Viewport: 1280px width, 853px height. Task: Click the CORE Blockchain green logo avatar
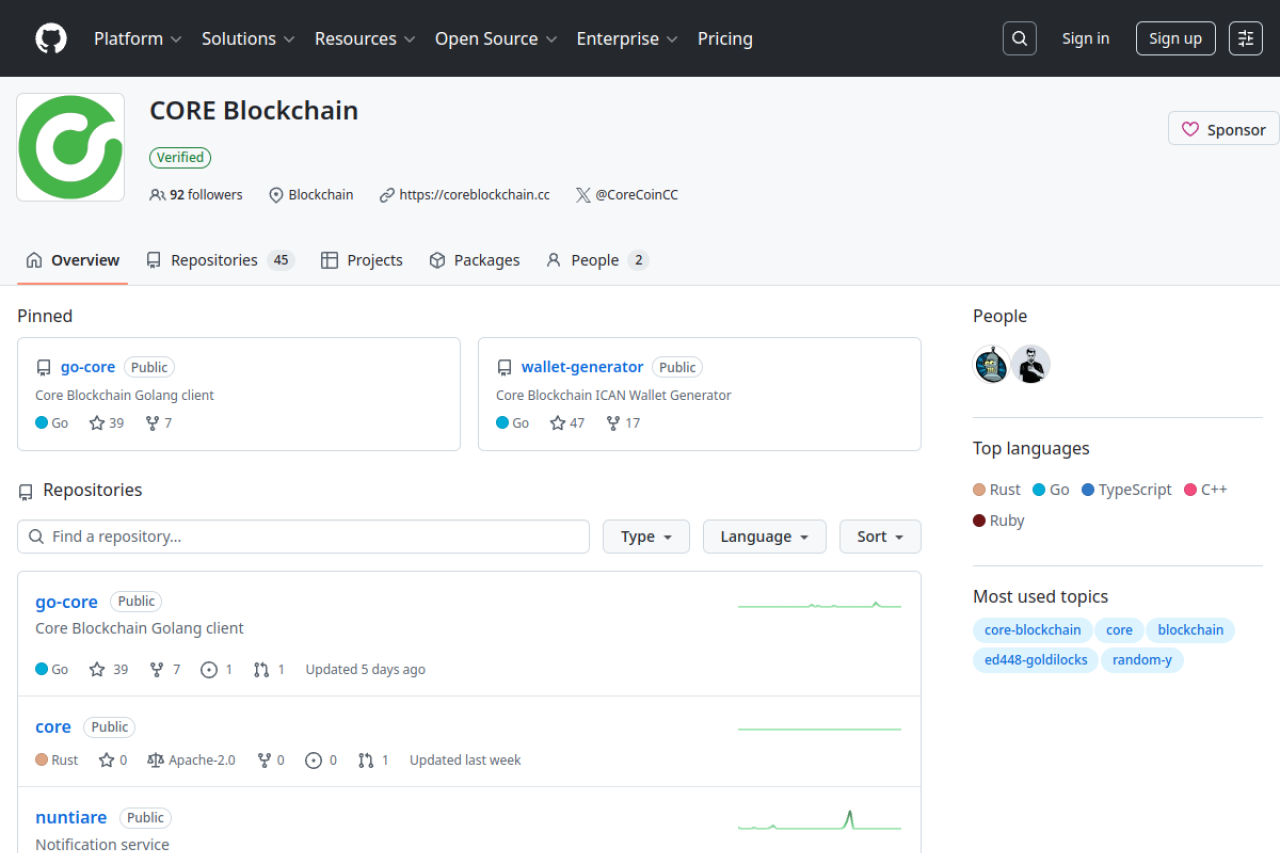click(71, 147)
